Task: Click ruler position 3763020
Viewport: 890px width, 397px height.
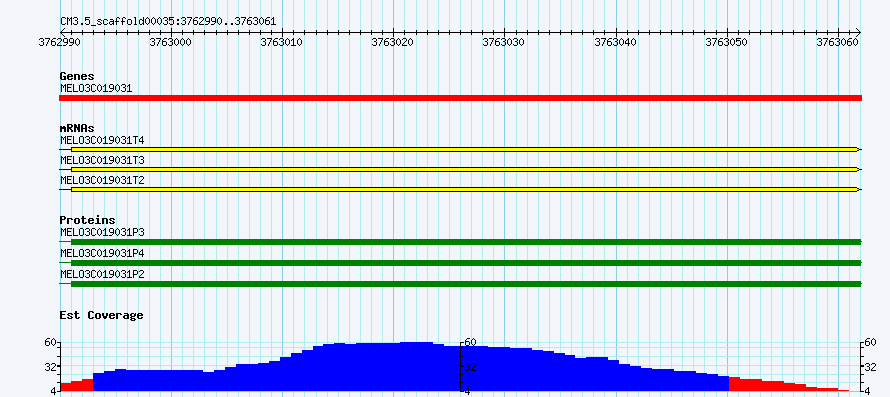Action: [x=393, y=42]
